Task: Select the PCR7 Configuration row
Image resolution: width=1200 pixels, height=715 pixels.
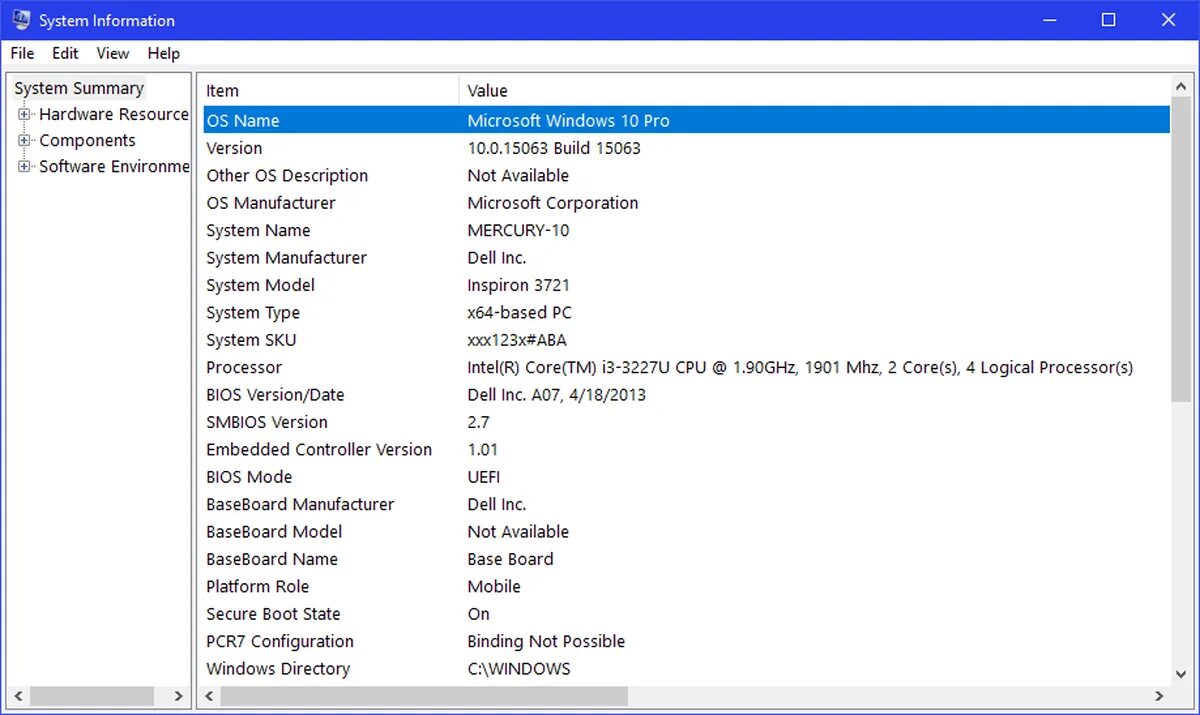Action: (686, 642)
